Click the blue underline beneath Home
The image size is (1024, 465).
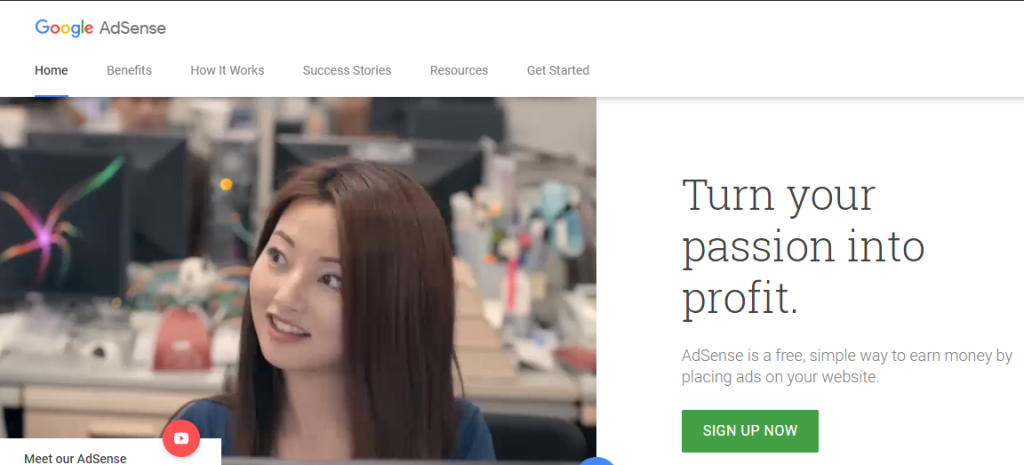pyautogui.click(x=51, y=96)
